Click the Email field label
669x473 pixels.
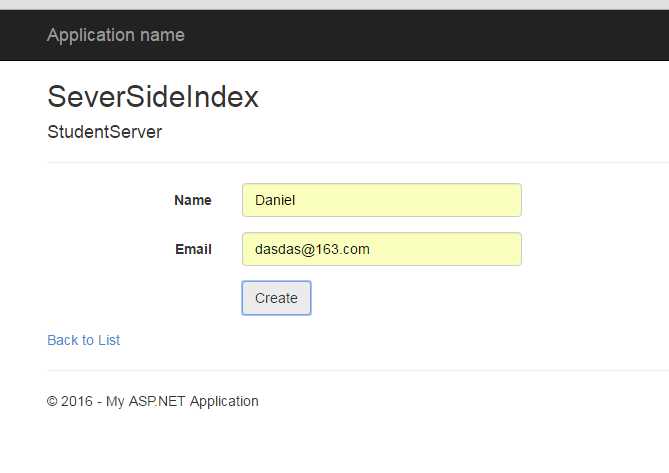click(x=193, y=249)
